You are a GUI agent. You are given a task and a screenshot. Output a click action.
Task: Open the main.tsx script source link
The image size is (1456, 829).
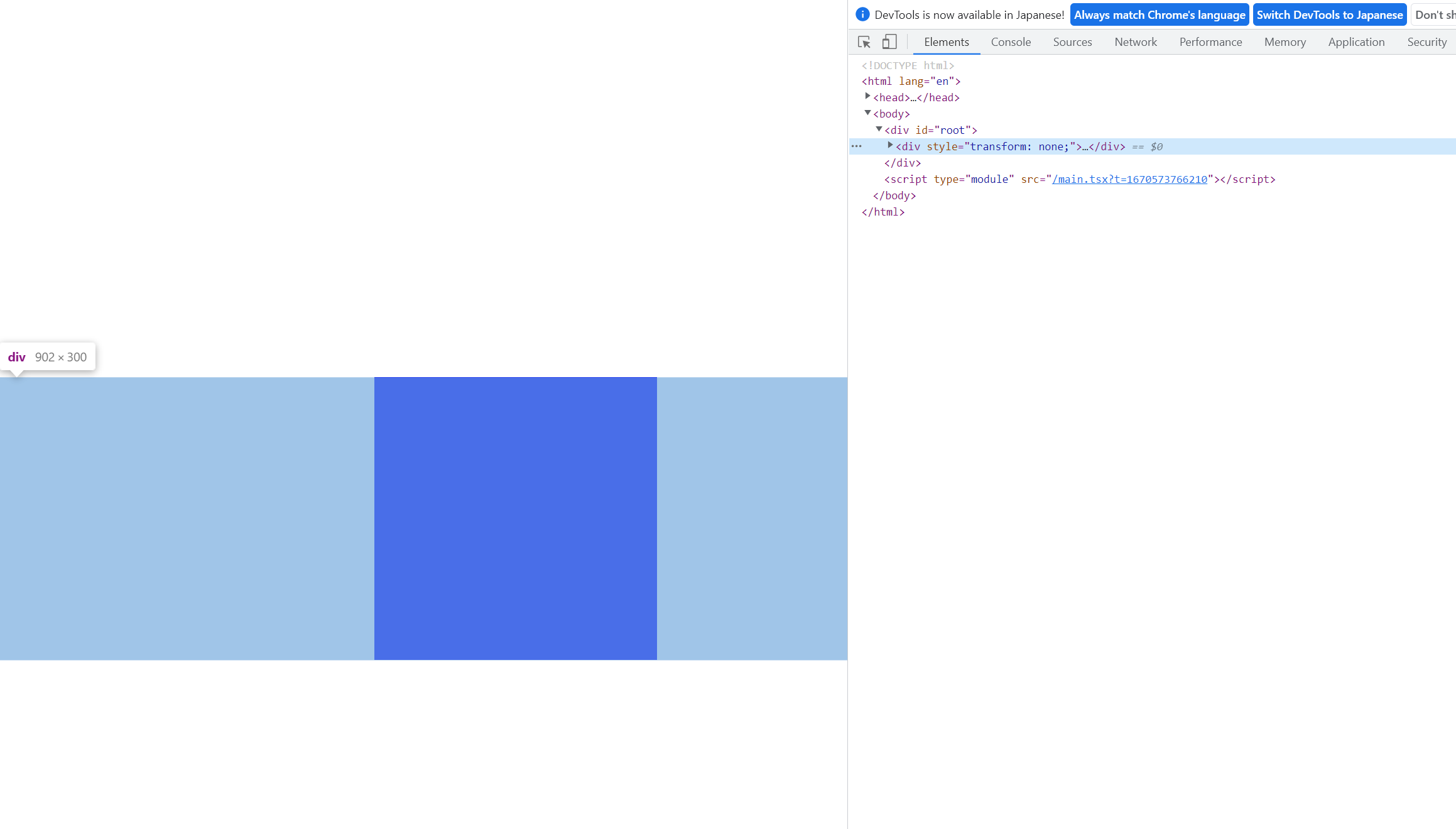click(x=1129, y=180)
